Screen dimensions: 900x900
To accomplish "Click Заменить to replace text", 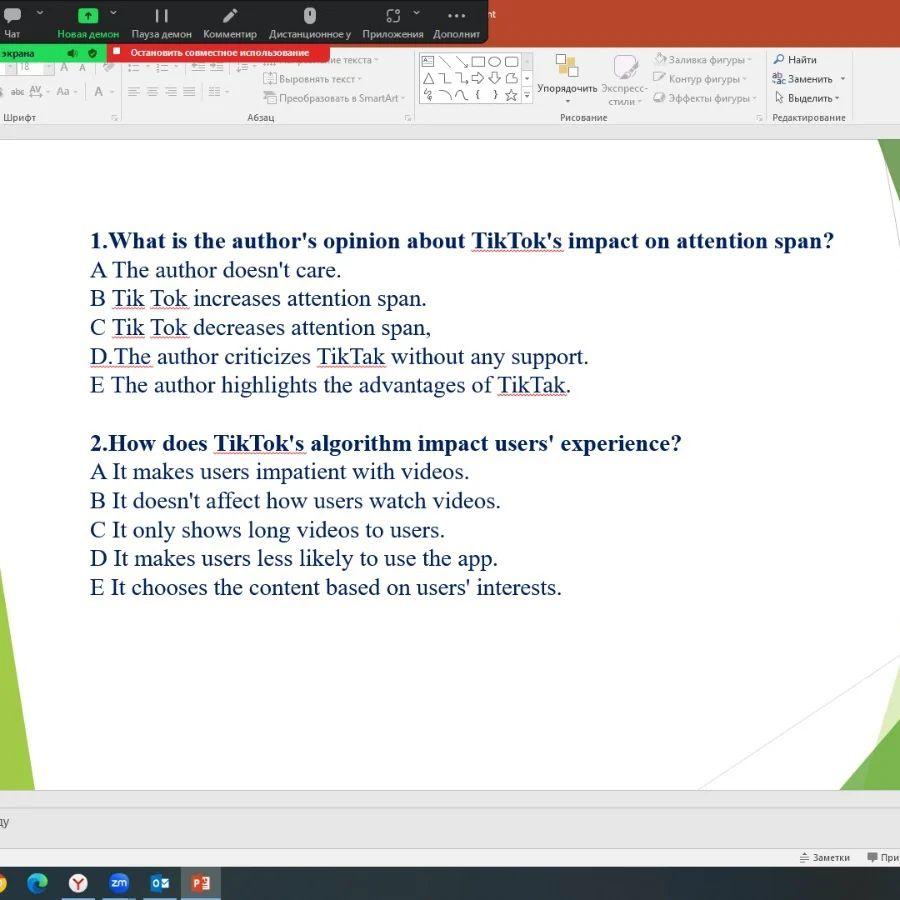I will tap(809, 79).
